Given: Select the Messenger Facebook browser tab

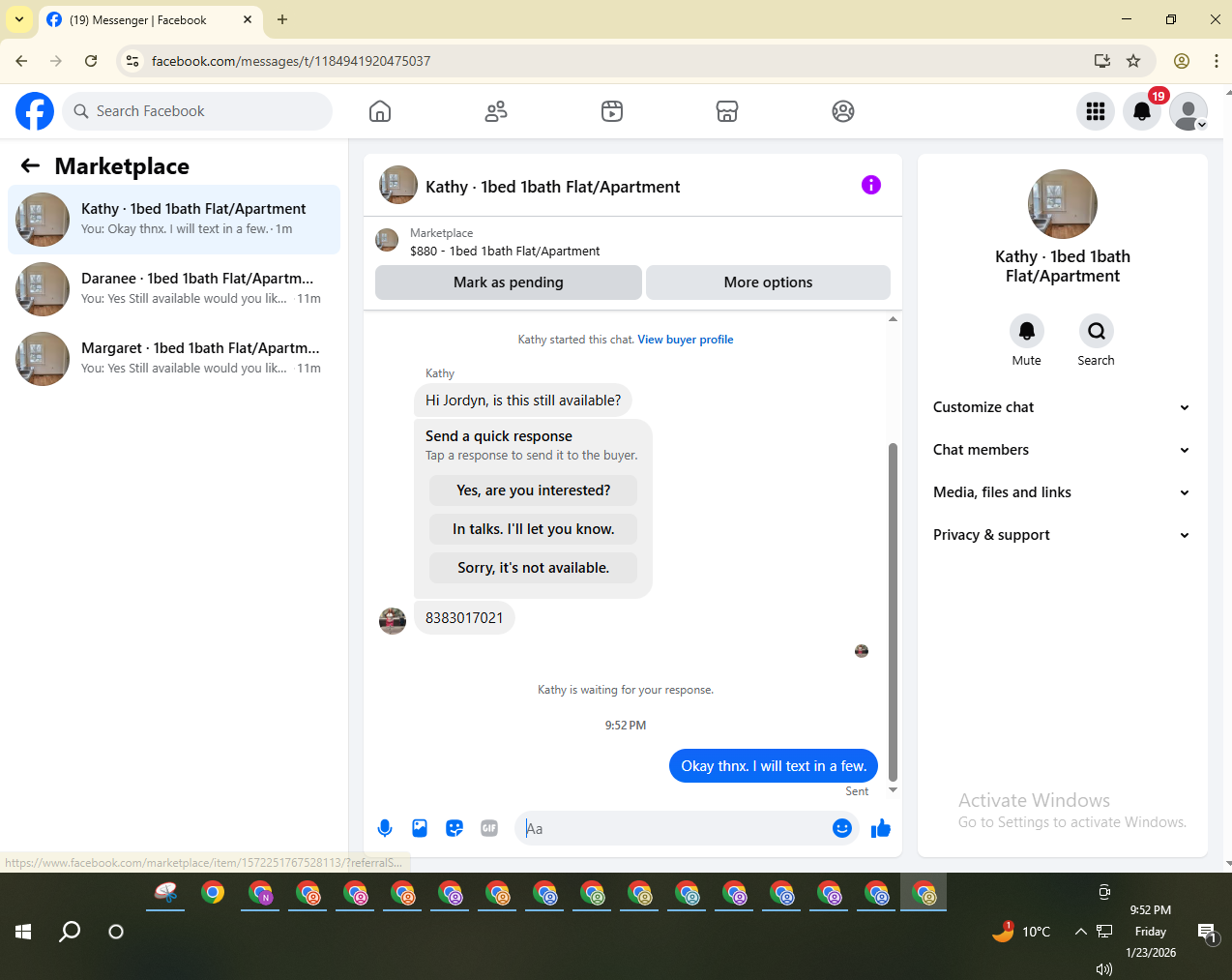Looking at the screenshot, I should (x=150, y=19).
